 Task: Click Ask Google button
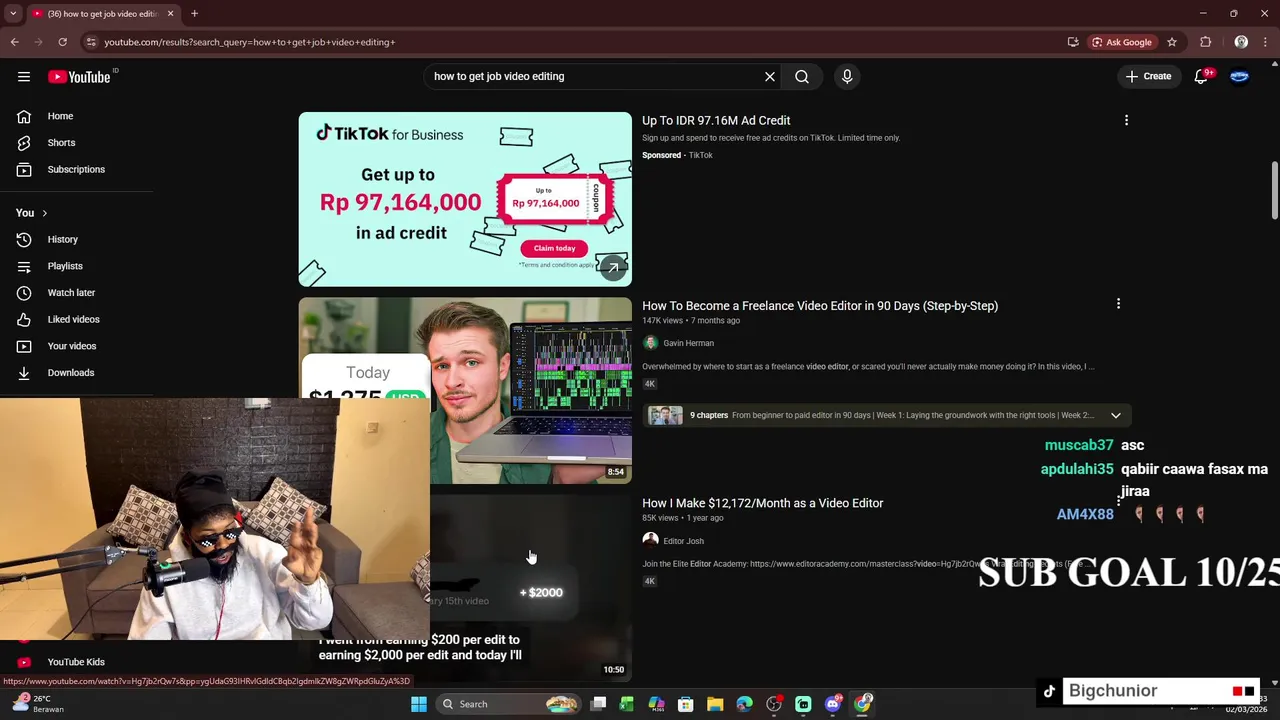(x=1122, y=42)
